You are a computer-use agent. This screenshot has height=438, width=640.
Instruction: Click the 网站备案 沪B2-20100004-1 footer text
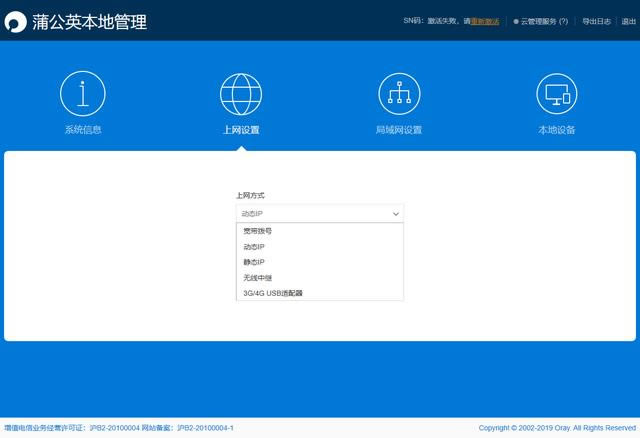(x=188, y=428)
